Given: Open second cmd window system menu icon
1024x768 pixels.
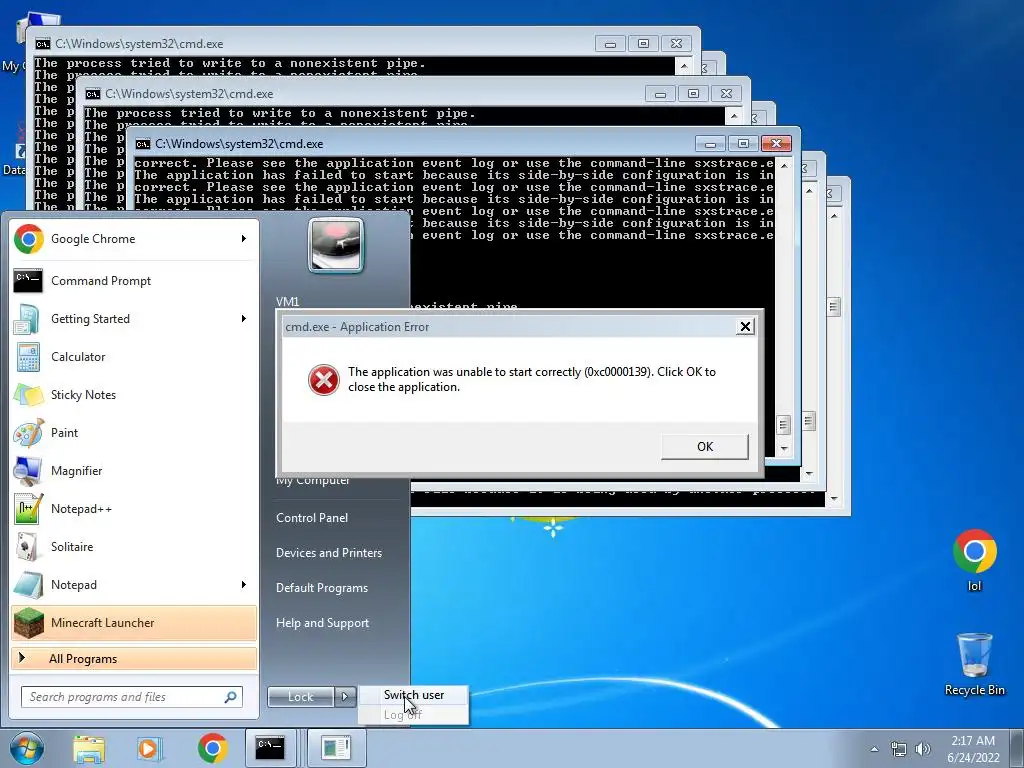Looking at the screenshot, I should [x=93, y=94].
